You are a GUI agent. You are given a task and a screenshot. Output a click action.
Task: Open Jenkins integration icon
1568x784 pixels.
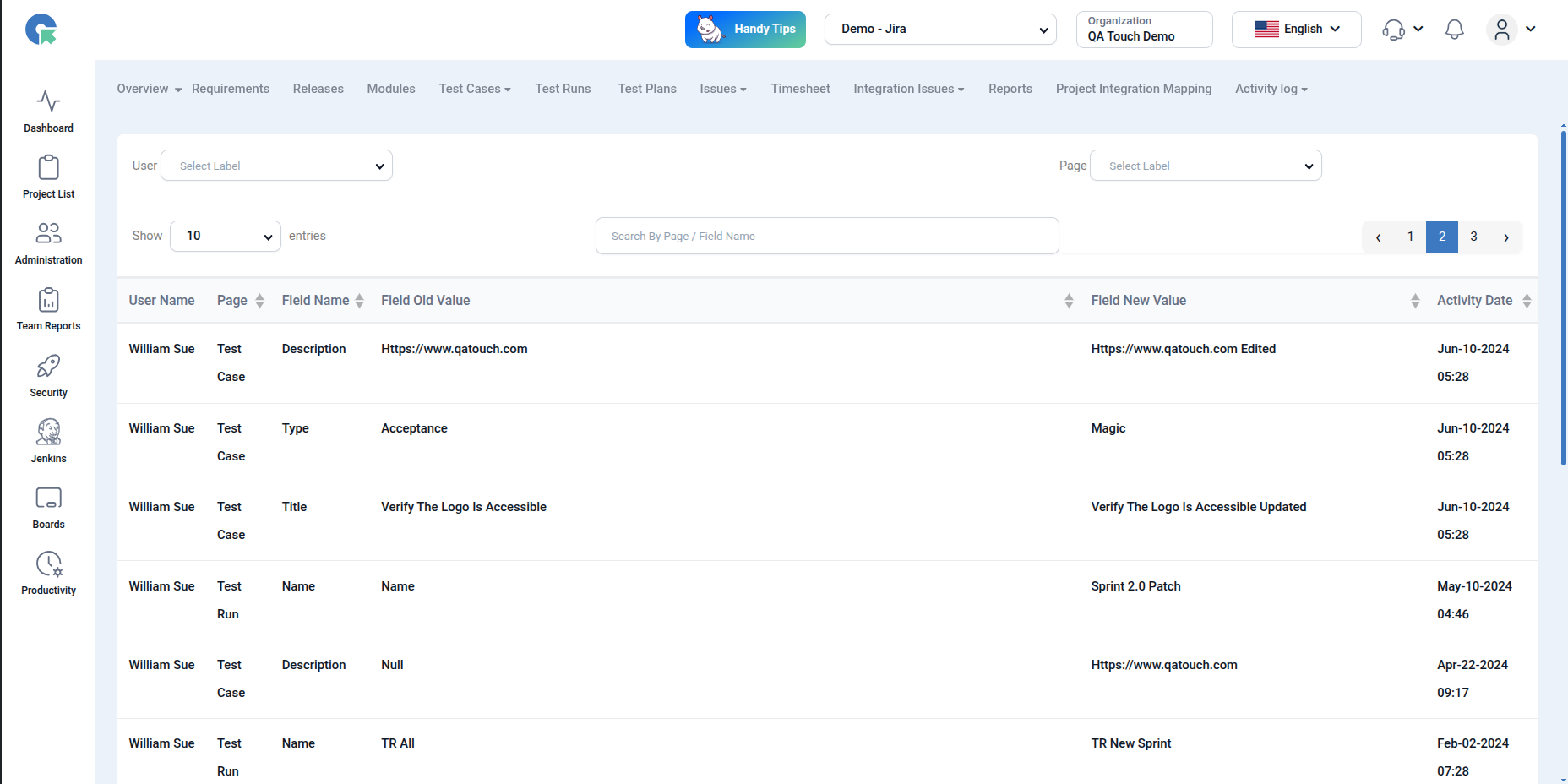pos(48,433)
